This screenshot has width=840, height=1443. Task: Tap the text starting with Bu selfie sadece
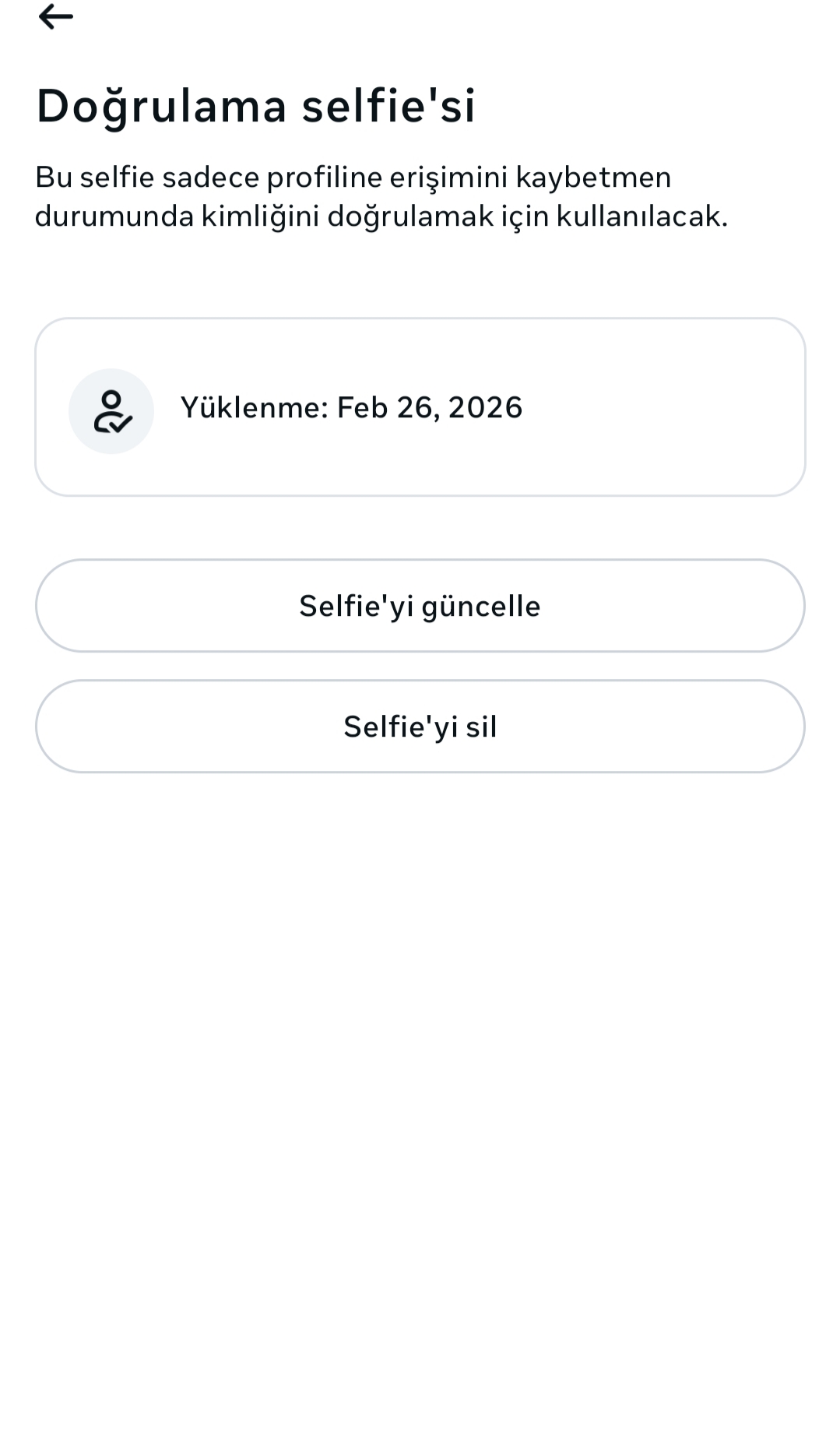(x=381, y=196)
